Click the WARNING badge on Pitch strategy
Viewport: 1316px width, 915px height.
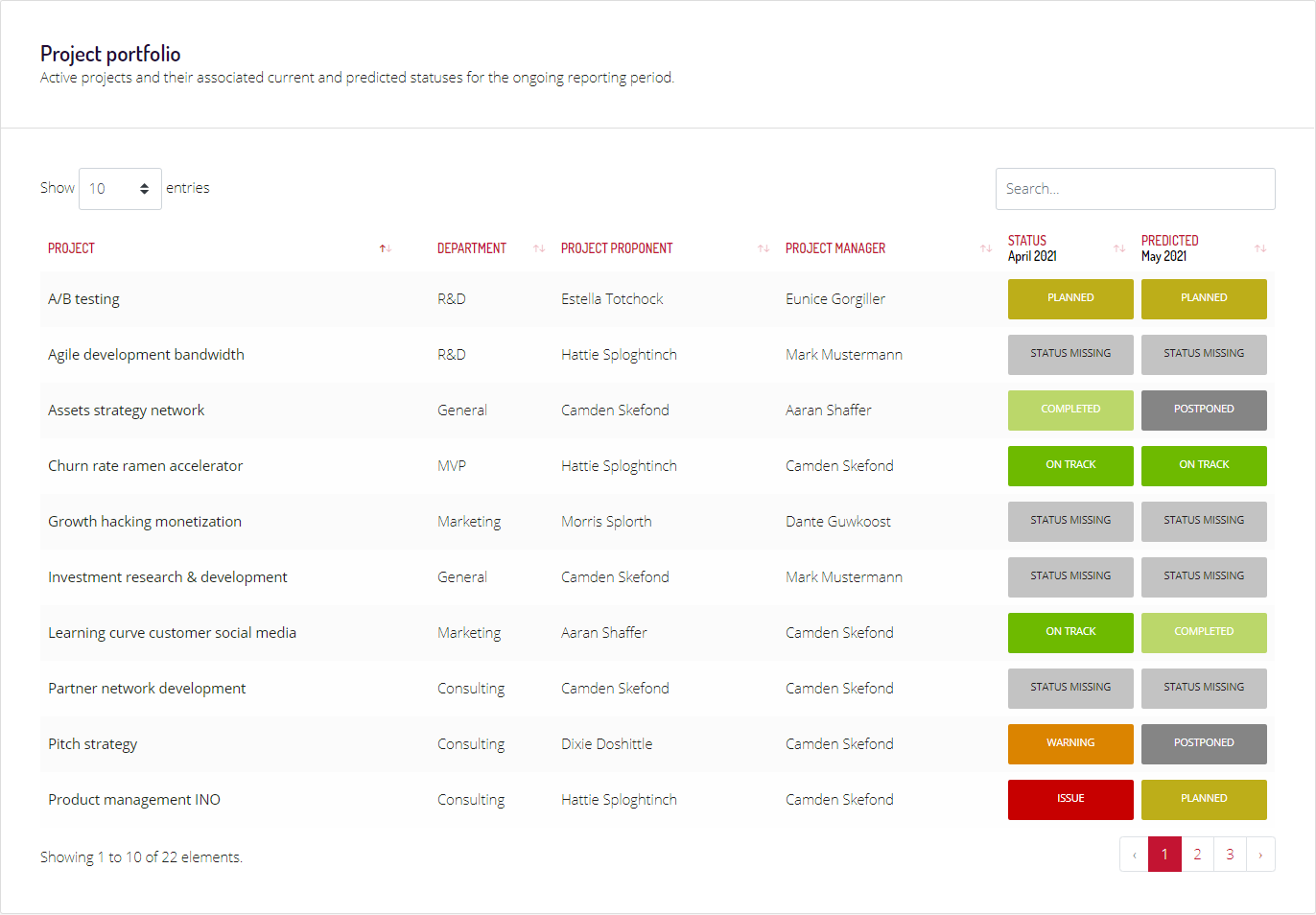(1070, 743)
